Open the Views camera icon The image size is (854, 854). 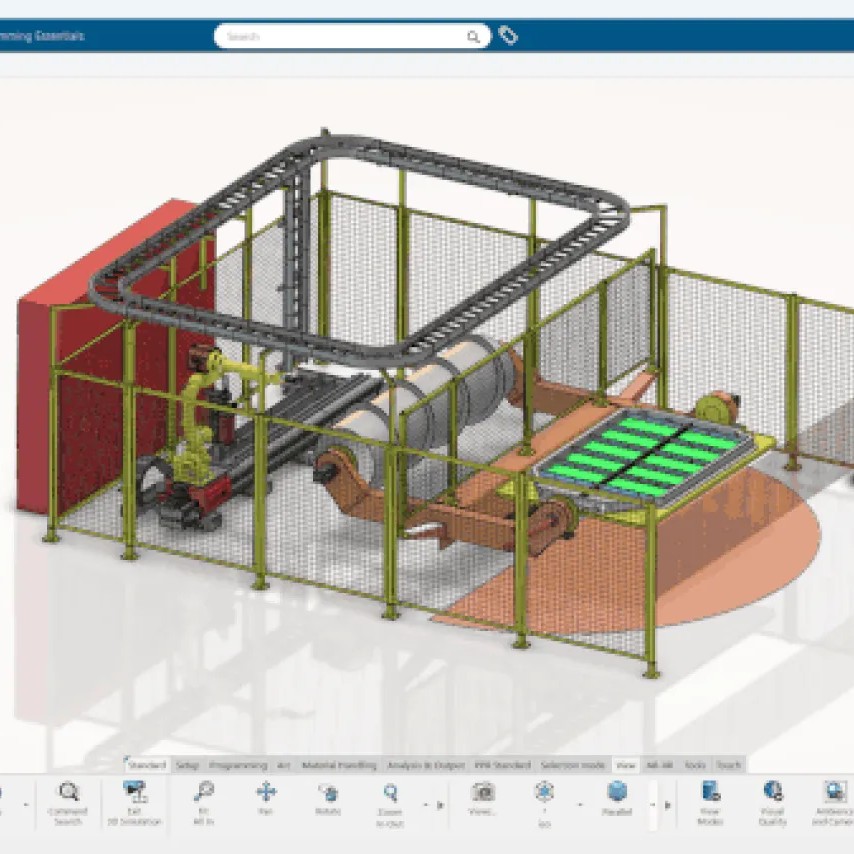(483, 793)
